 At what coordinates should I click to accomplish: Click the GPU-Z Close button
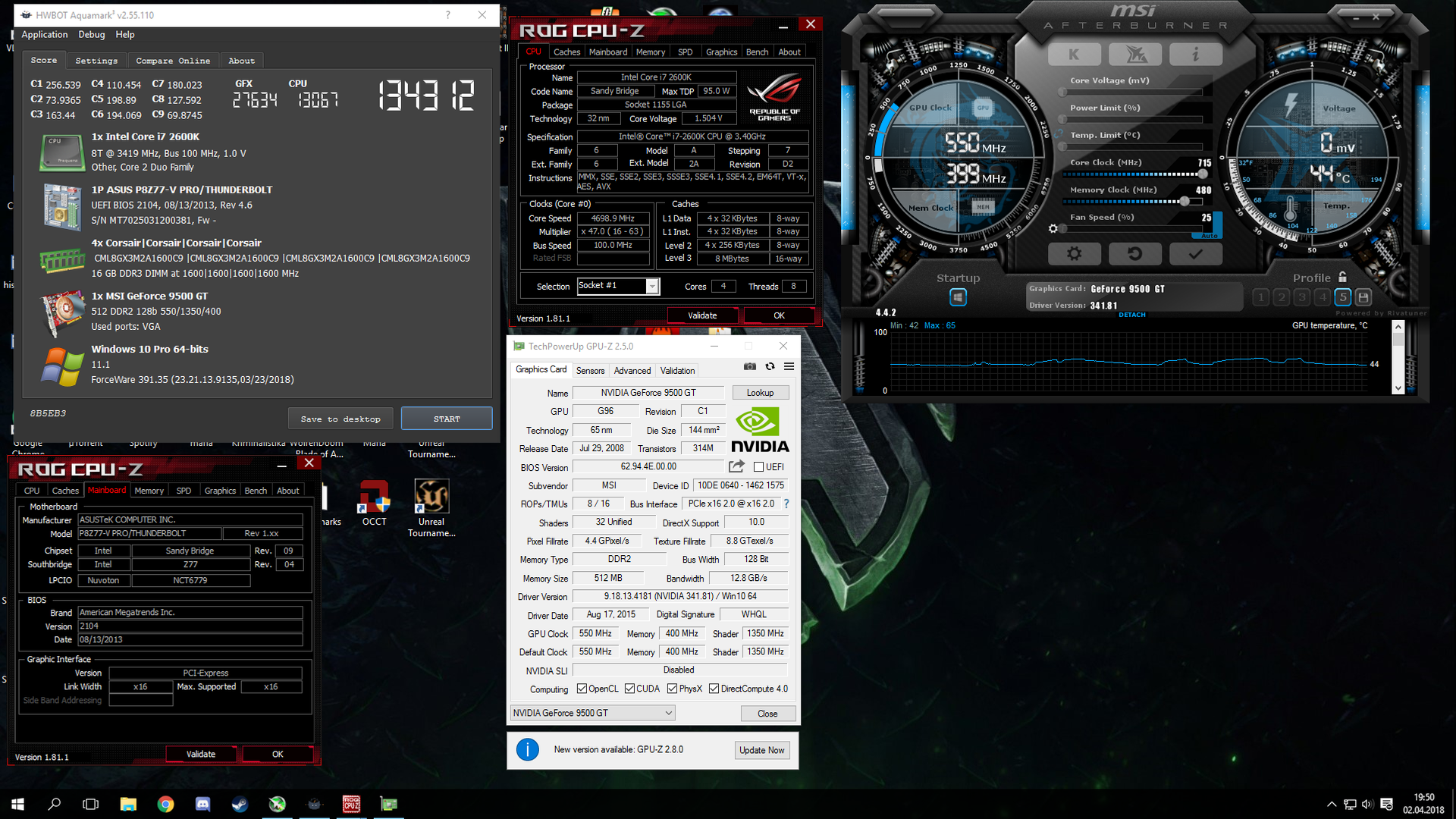pyautogui.click(x=767, y=714)
